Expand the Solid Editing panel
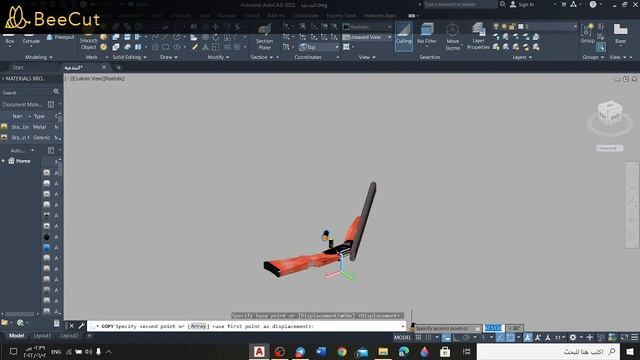The image size is (640, 360). (129, 57)
